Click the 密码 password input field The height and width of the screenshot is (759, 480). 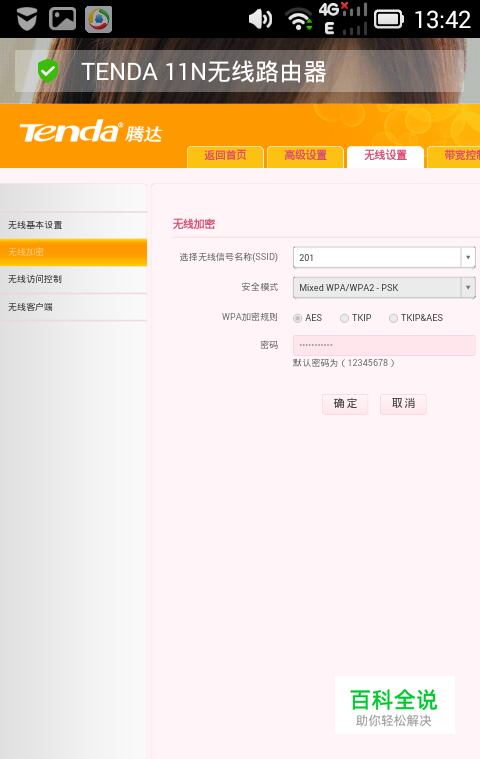coord(384,345)
